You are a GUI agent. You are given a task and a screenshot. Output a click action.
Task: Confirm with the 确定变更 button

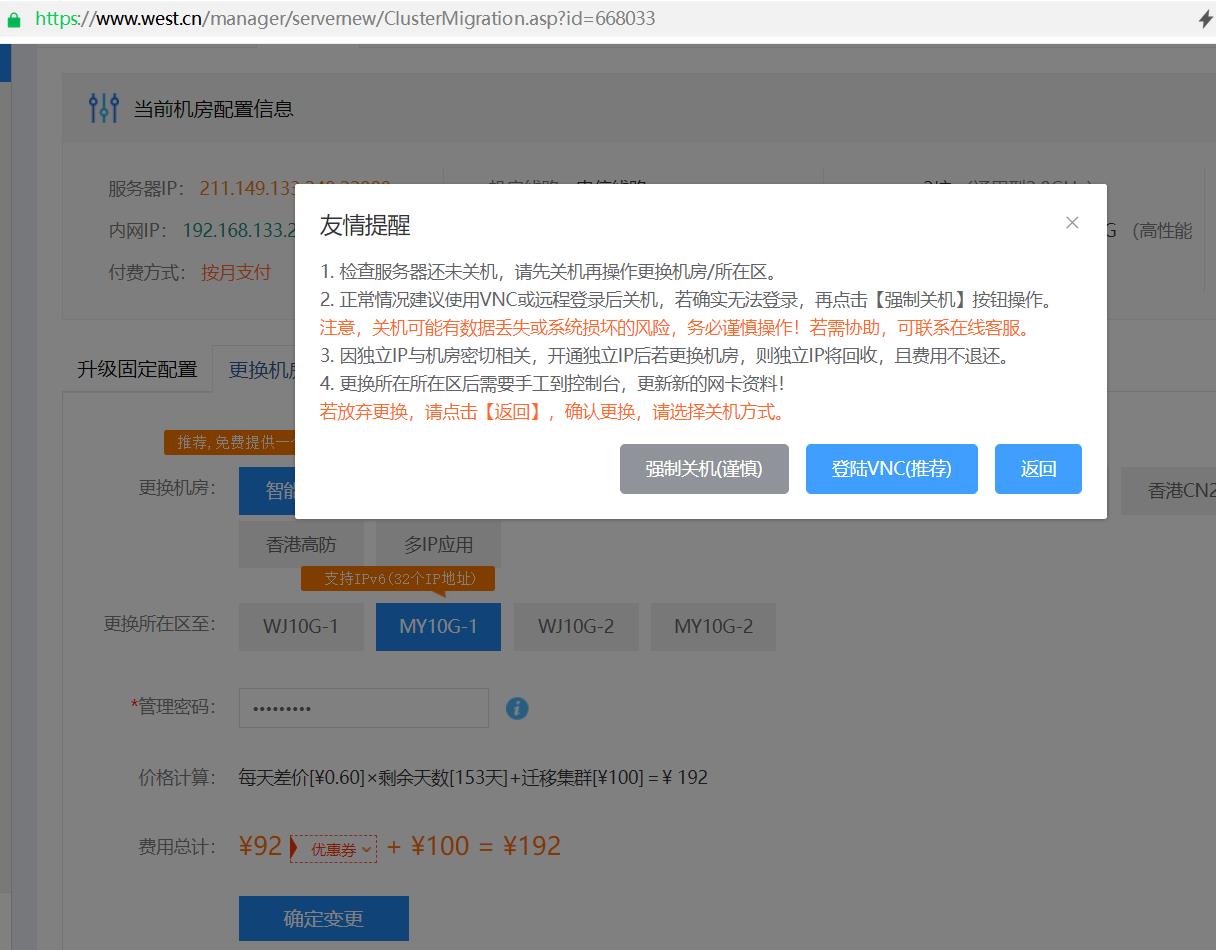coord(323,918)
